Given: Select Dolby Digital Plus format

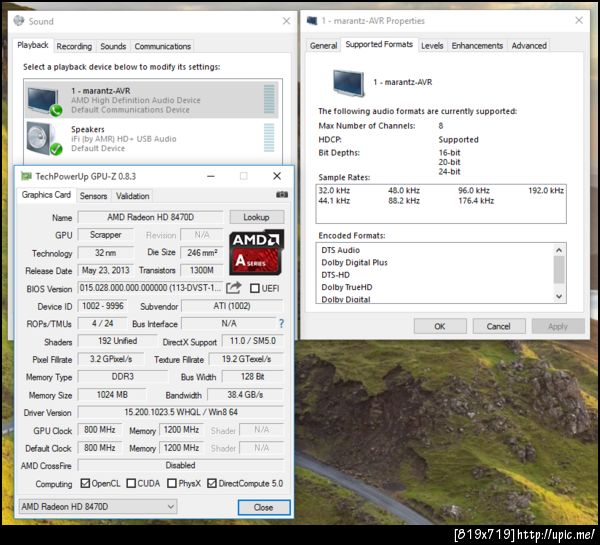Looking at the screenshot, I should point(354,263).
